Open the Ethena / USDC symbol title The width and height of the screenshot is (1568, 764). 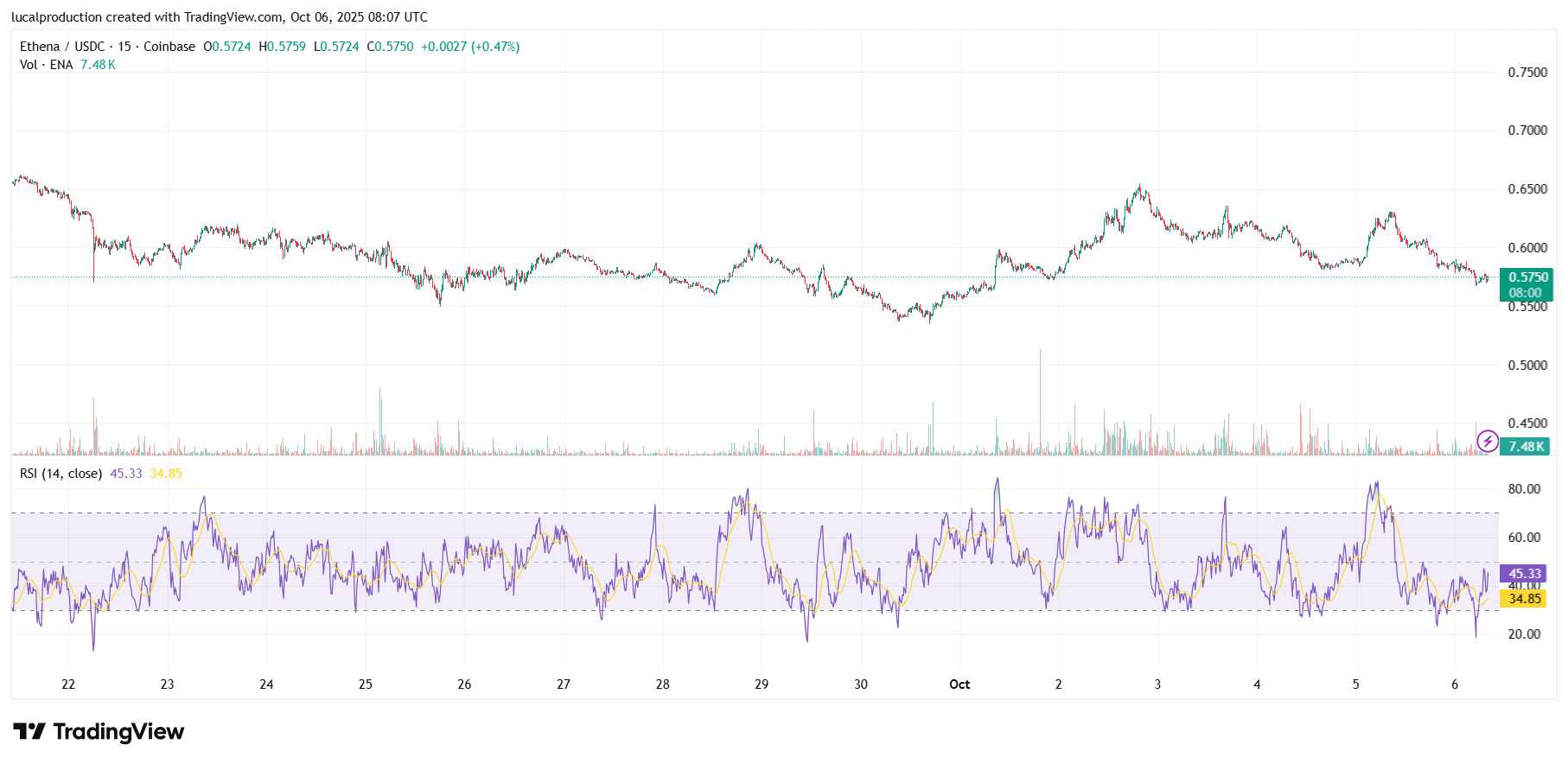(62, 47)
